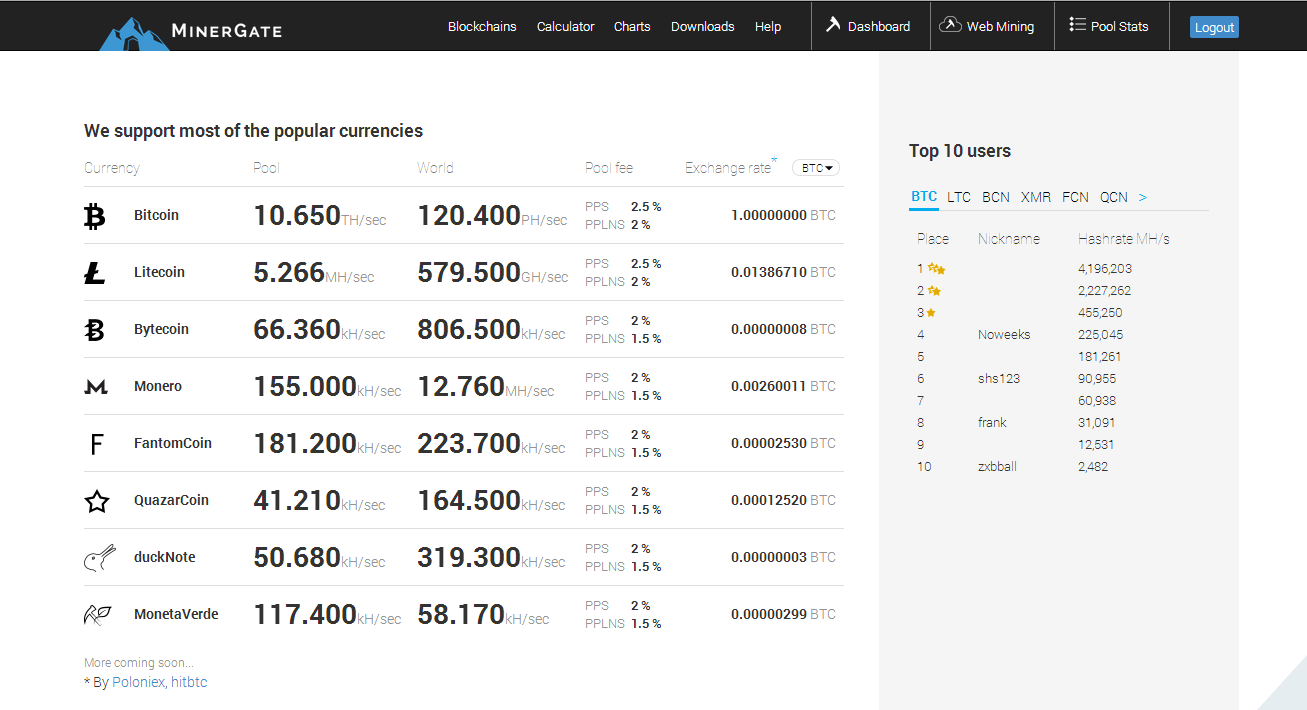Click the Bitcoin pool value 10.650
Viewport: 1307px width, 710px height.
point(297,215)
